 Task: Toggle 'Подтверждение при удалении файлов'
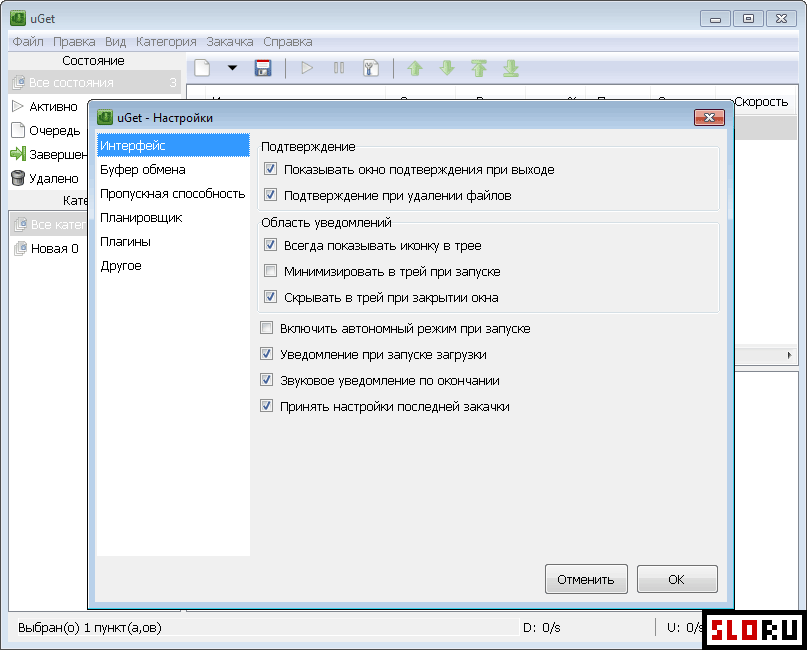click(270, 195)
